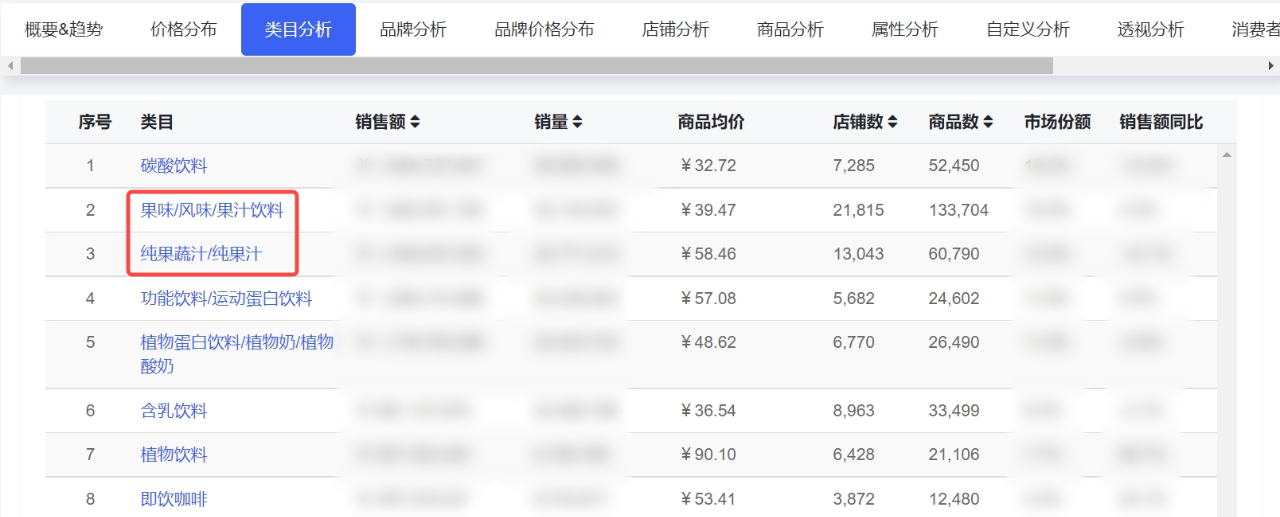Click the 6,428 store count cell
The height and width of the screenshot is (517, 1280).
point(854,454)
